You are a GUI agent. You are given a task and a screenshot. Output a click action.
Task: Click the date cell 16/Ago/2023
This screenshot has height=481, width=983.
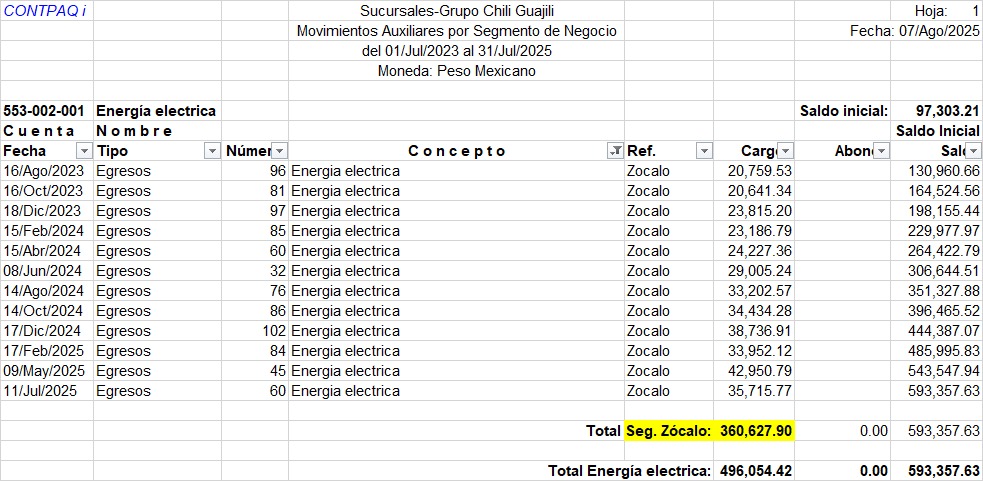[x=46, y=171]
